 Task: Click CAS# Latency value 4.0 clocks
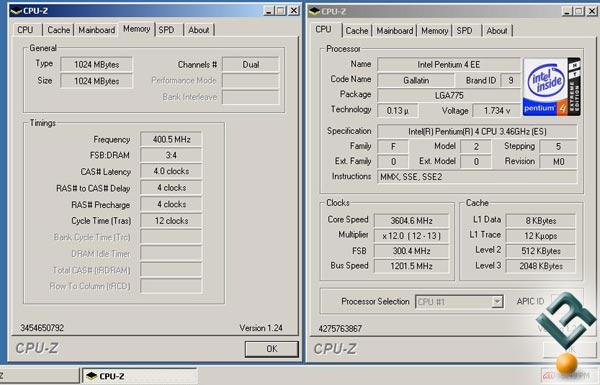click(171, 171)
